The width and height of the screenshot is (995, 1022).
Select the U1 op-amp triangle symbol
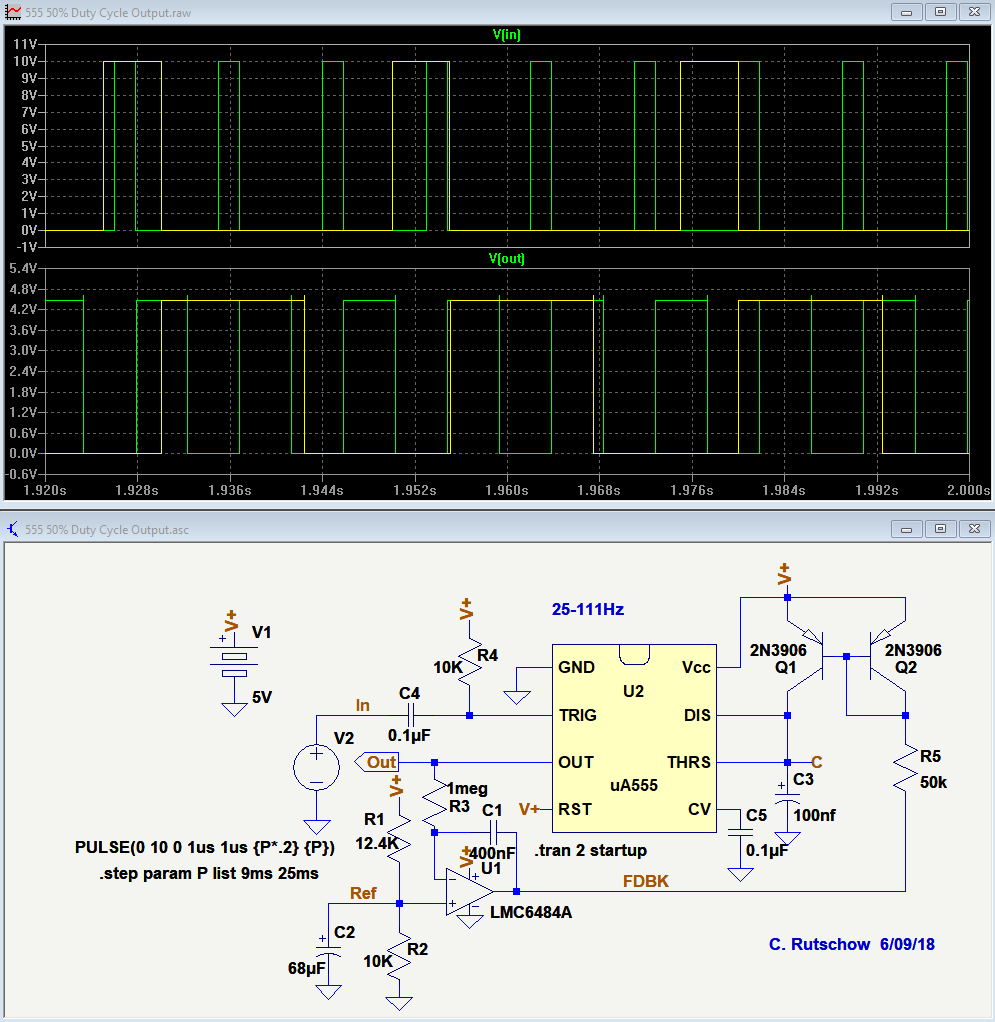click(469, 891)
